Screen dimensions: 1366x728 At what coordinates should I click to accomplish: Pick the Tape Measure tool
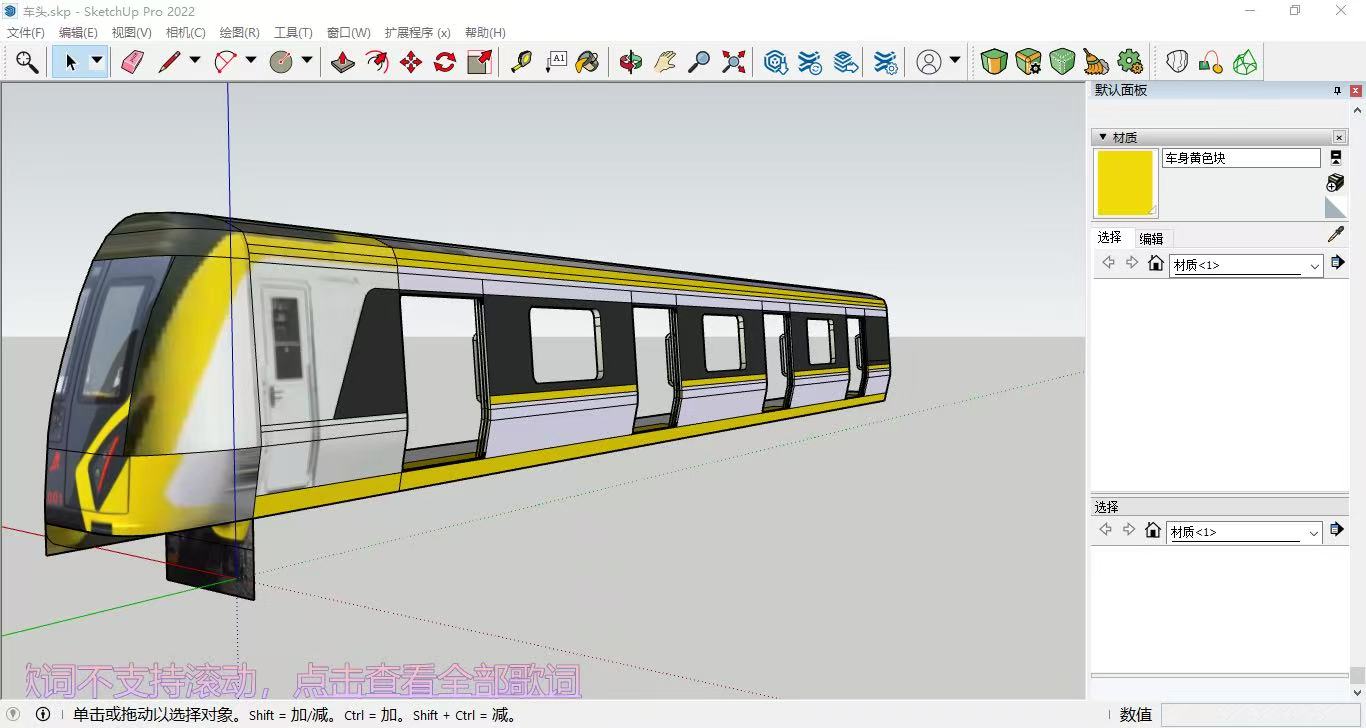pos(521,62)
